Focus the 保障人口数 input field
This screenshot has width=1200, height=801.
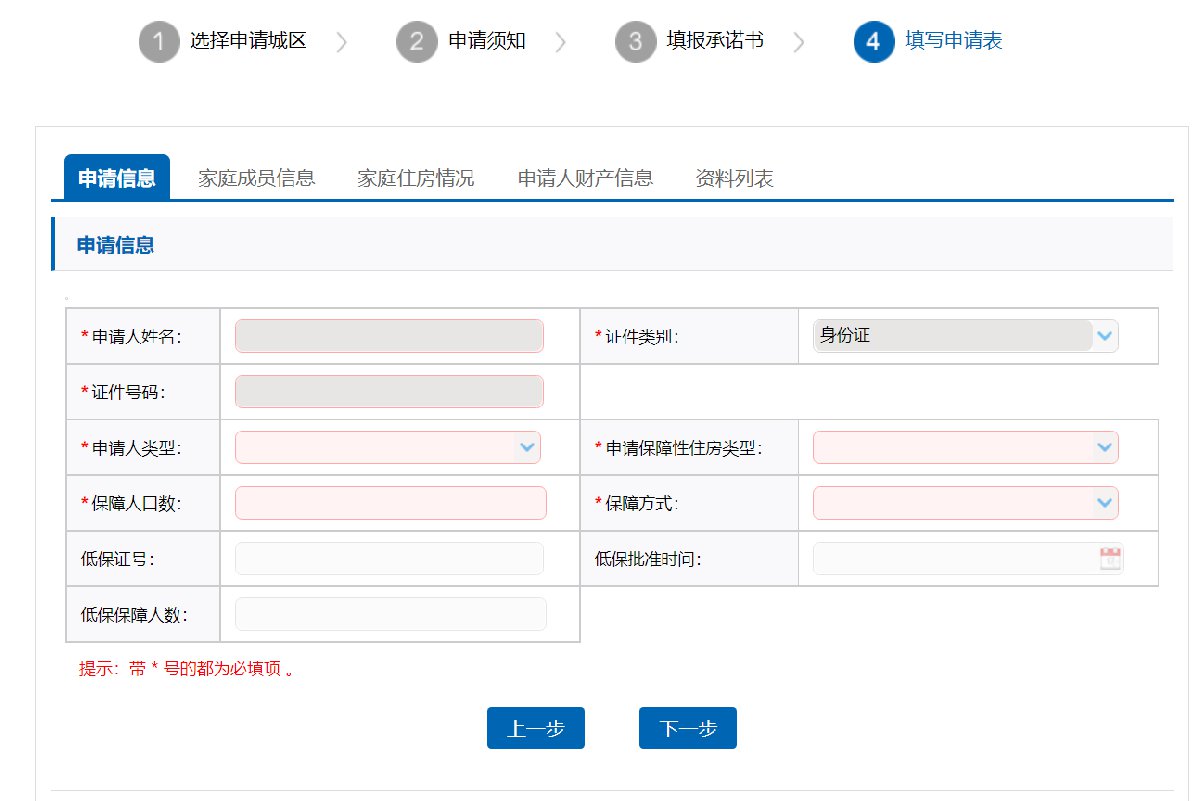pos(390,503)
